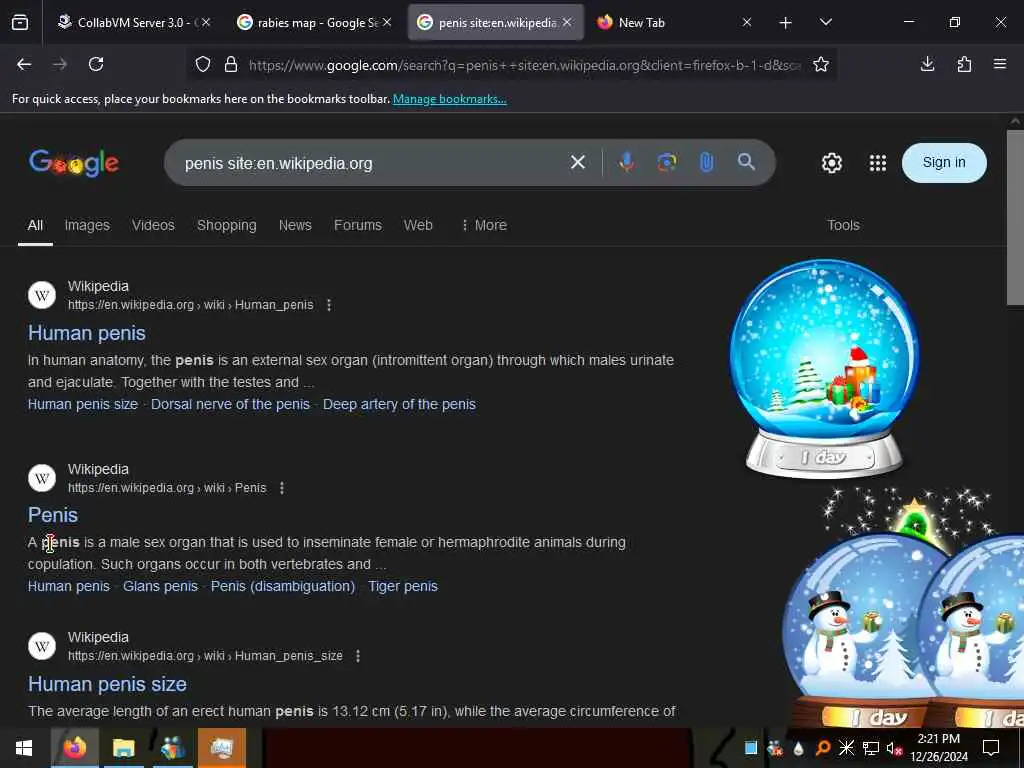1024x768 pixels.
Task: Open the Firefox application menu
Action: pyautogui.click(x=1000, y=64)
